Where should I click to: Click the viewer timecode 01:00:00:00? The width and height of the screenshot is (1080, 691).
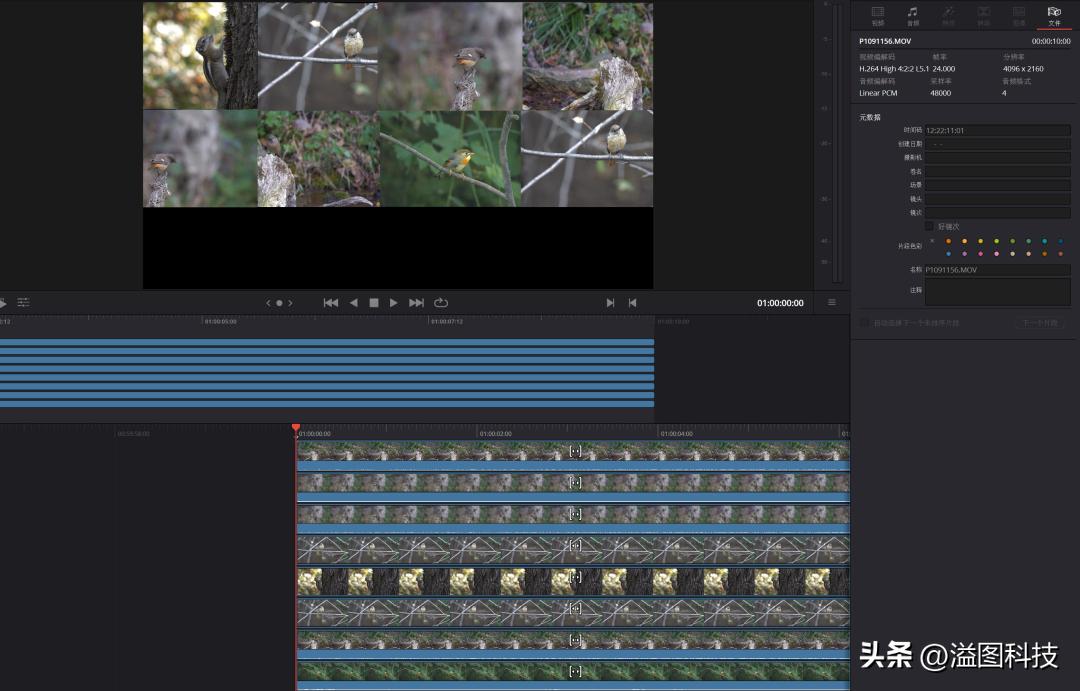pos(780,303)
